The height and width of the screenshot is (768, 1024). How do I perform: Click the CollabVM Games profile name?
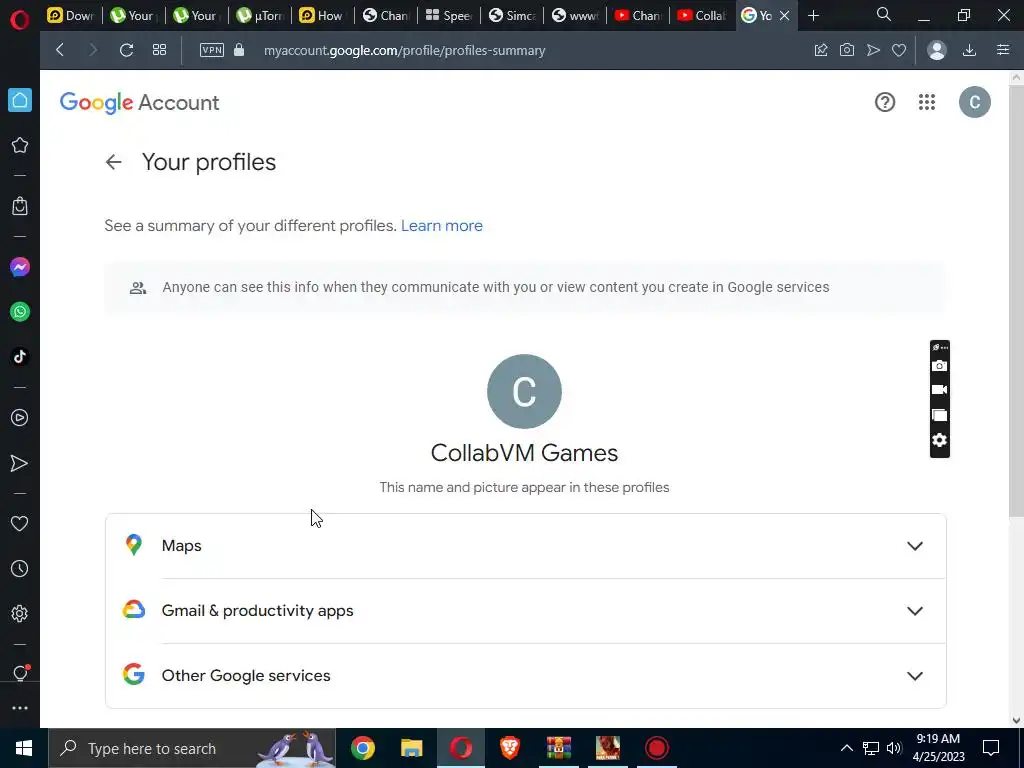pyautogui.click(x=524, y=453)
